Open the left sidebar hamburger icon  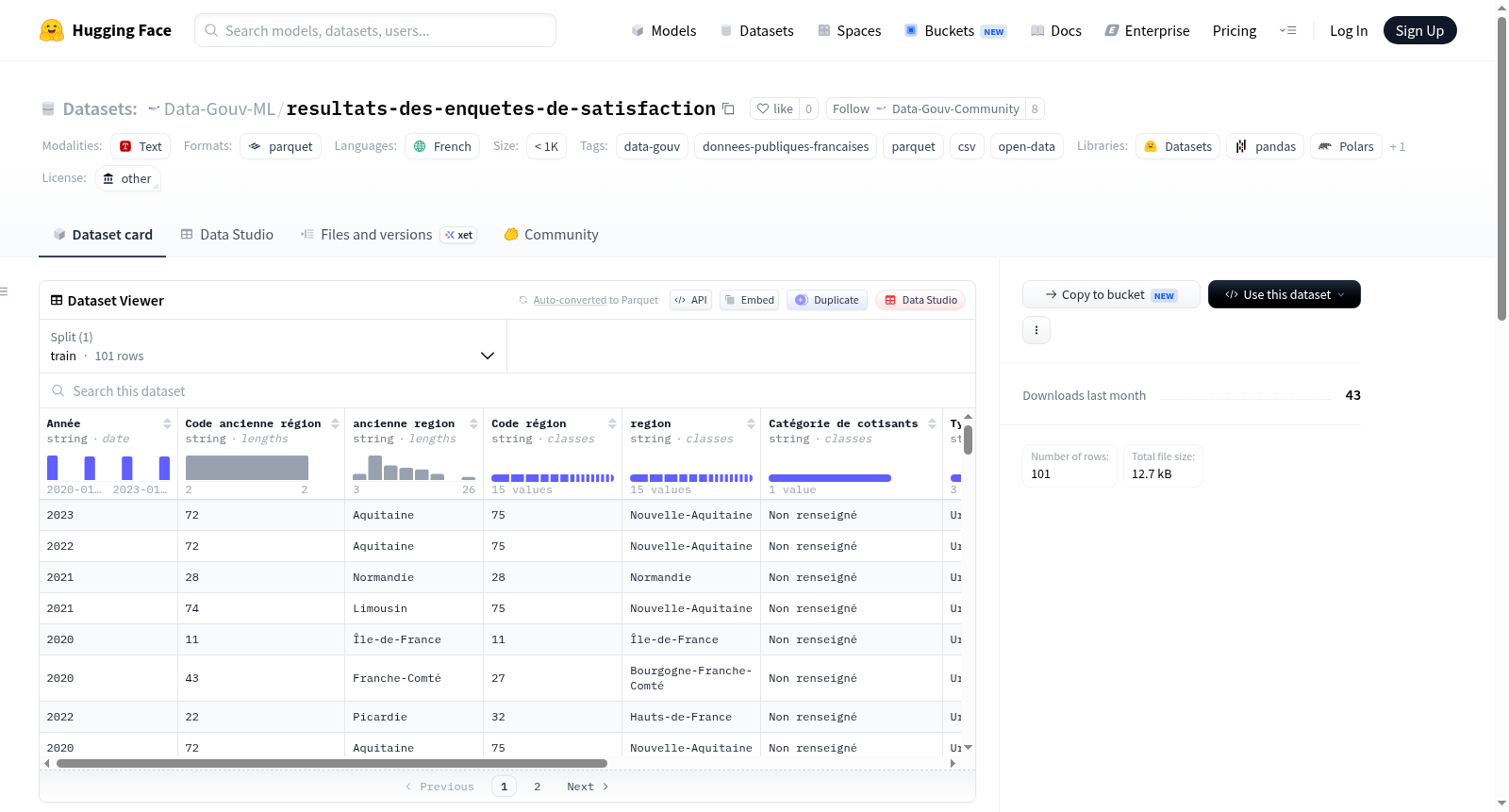coord(5,291)
